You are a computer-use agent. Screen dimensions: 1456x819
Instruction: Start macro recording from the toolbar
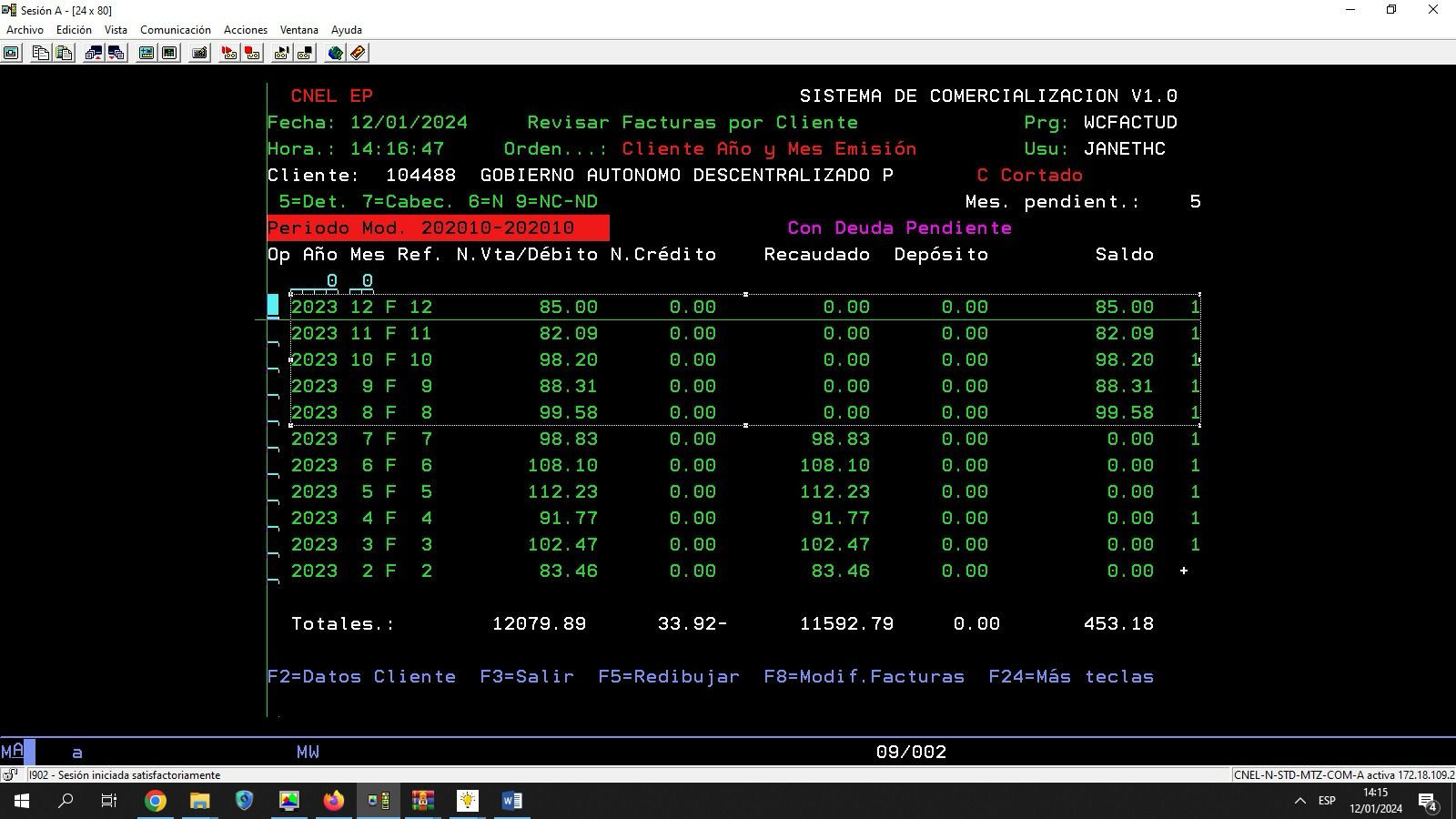pyautogui.click(x=228, y=53)
